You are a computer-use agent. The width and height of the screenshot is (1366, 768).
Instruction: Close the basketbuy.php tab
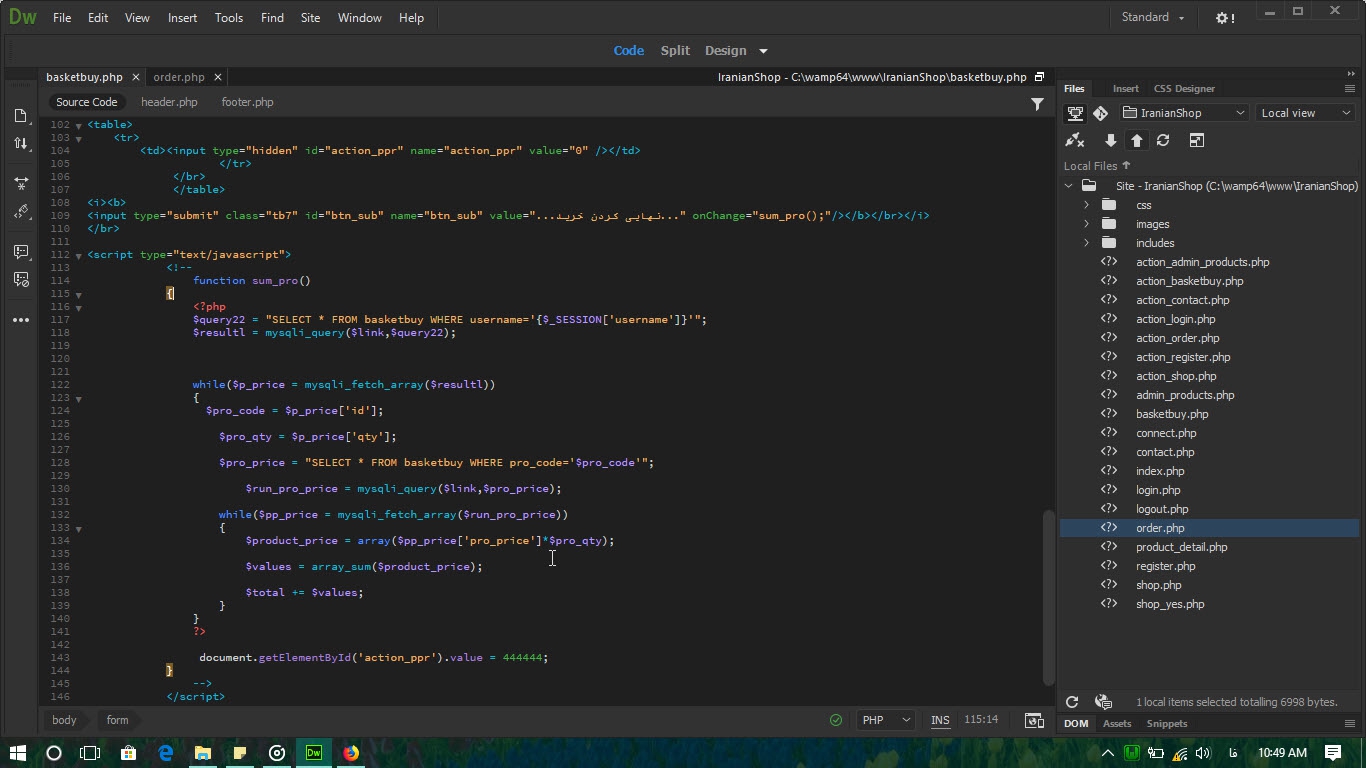point(134,77)
